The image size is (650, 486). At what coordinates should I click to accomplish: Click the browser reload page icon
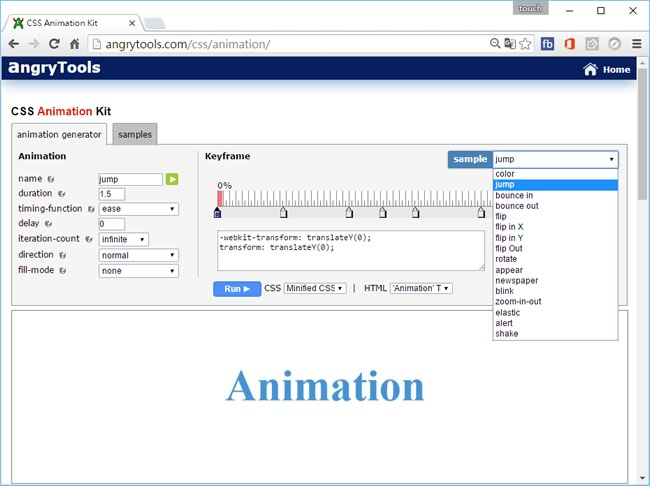[x=54, y=44]
